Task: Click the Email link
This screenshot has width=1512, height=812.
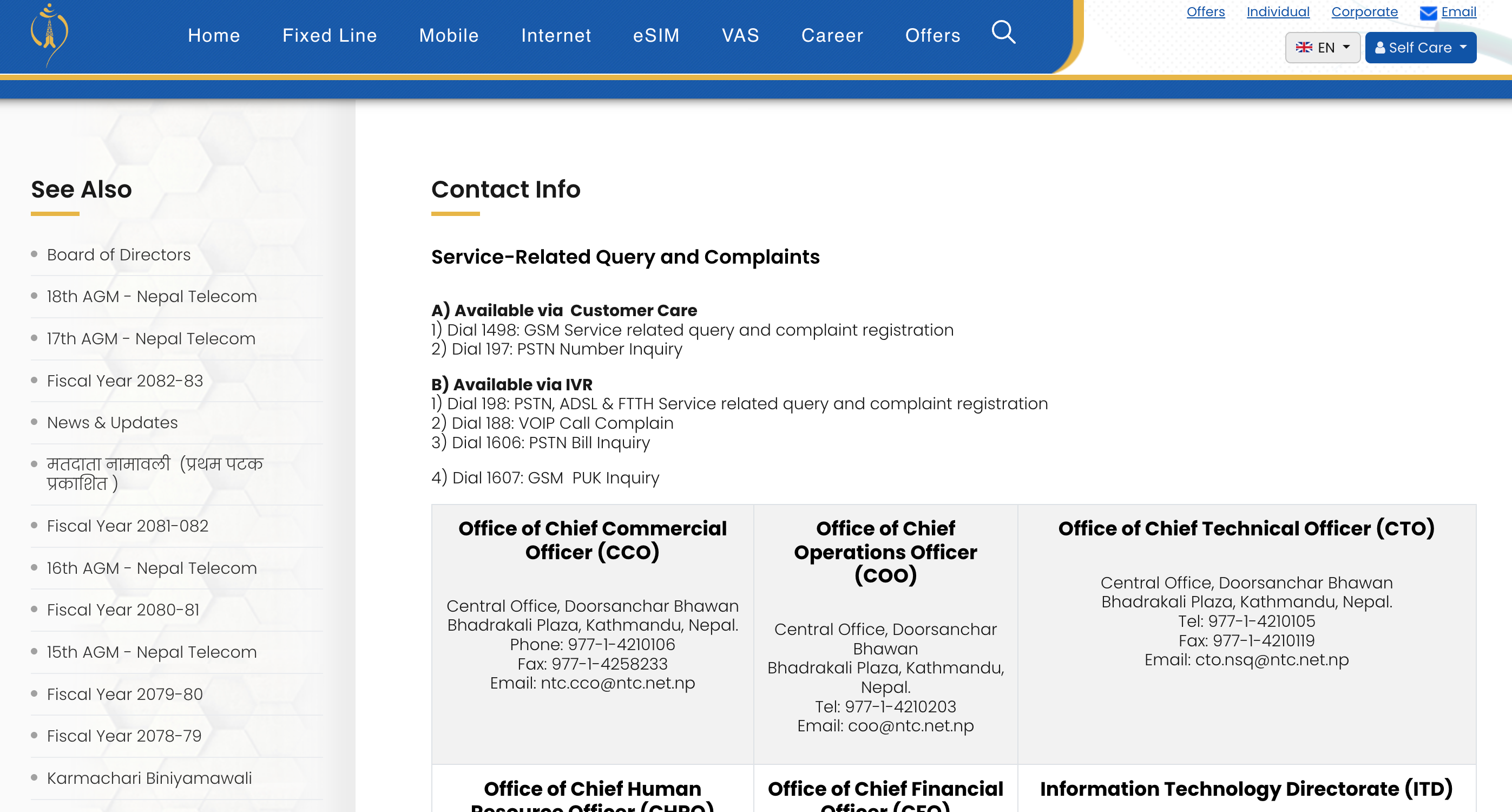Action: tap(1458, 12)
